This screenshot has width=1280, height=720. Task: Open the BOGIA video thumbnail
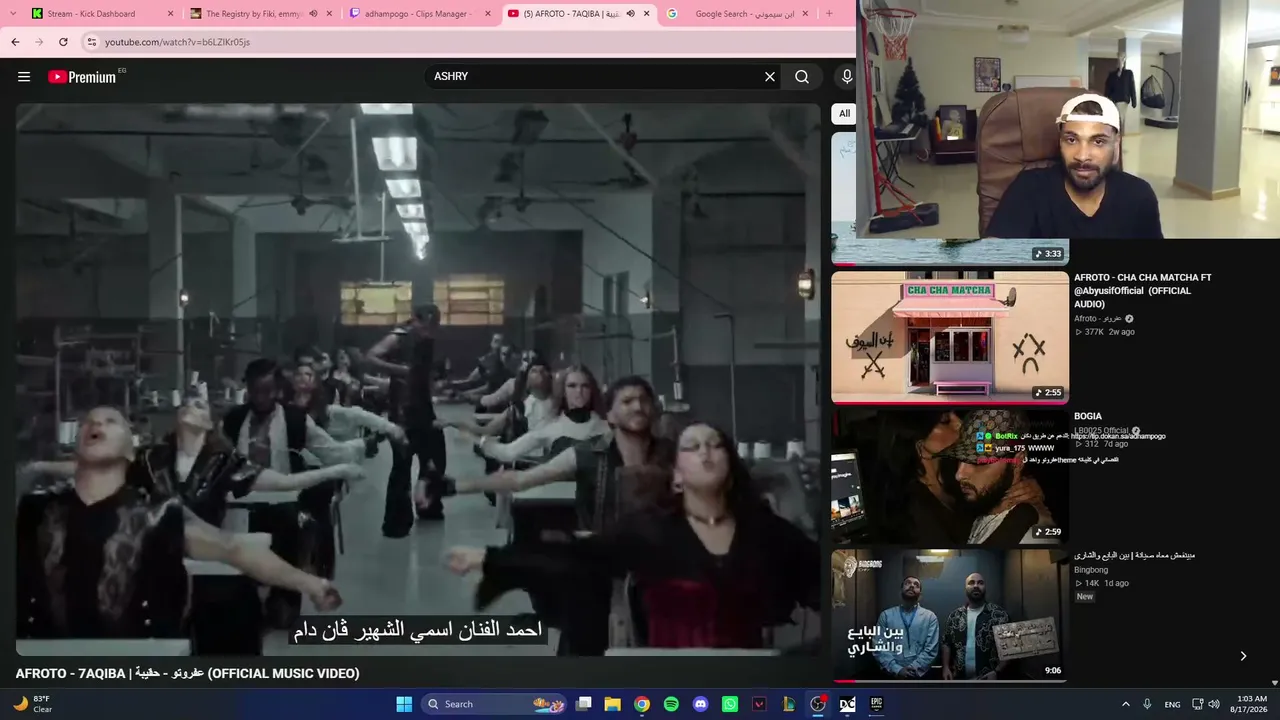tap(950, 476)
